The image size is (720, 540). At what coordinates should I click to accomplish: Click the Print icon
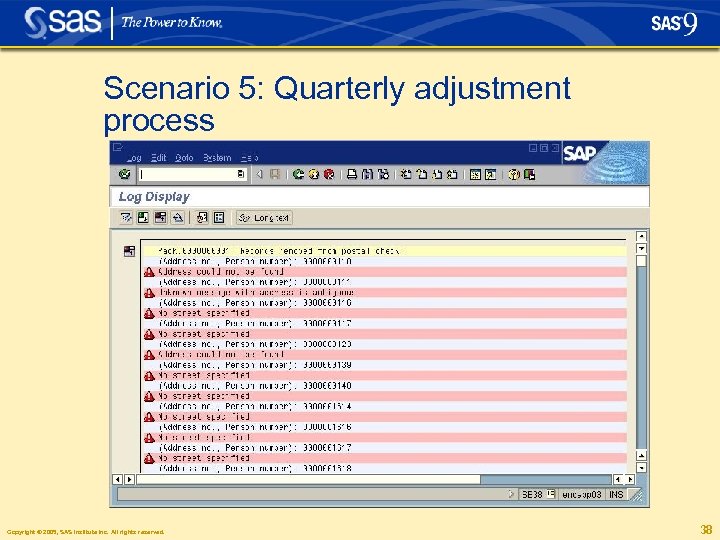click(352, 174)
